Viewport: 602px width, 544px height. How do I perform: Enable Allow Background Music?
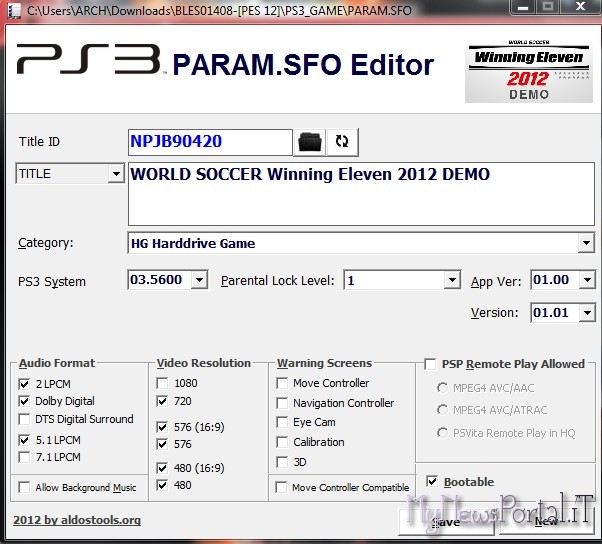[24, 488]
